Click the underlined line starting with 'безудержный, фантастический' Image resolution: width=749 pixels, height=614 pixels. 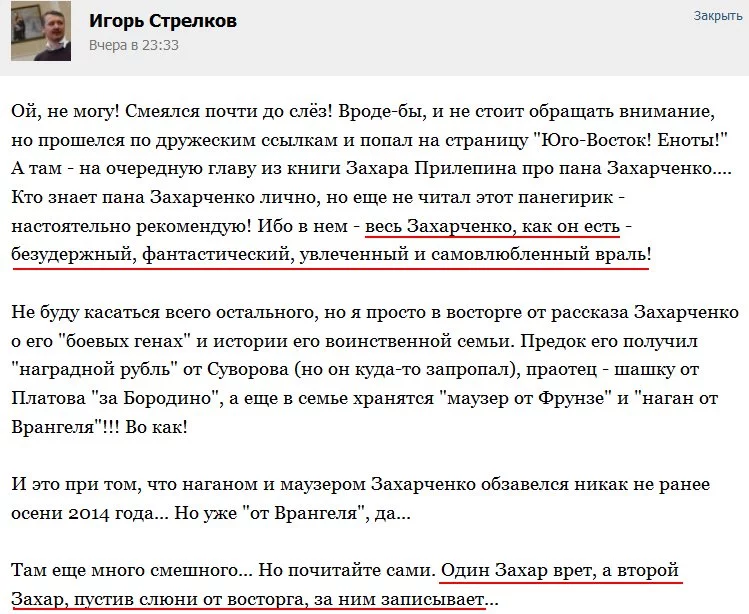click(x=331, y=254)
